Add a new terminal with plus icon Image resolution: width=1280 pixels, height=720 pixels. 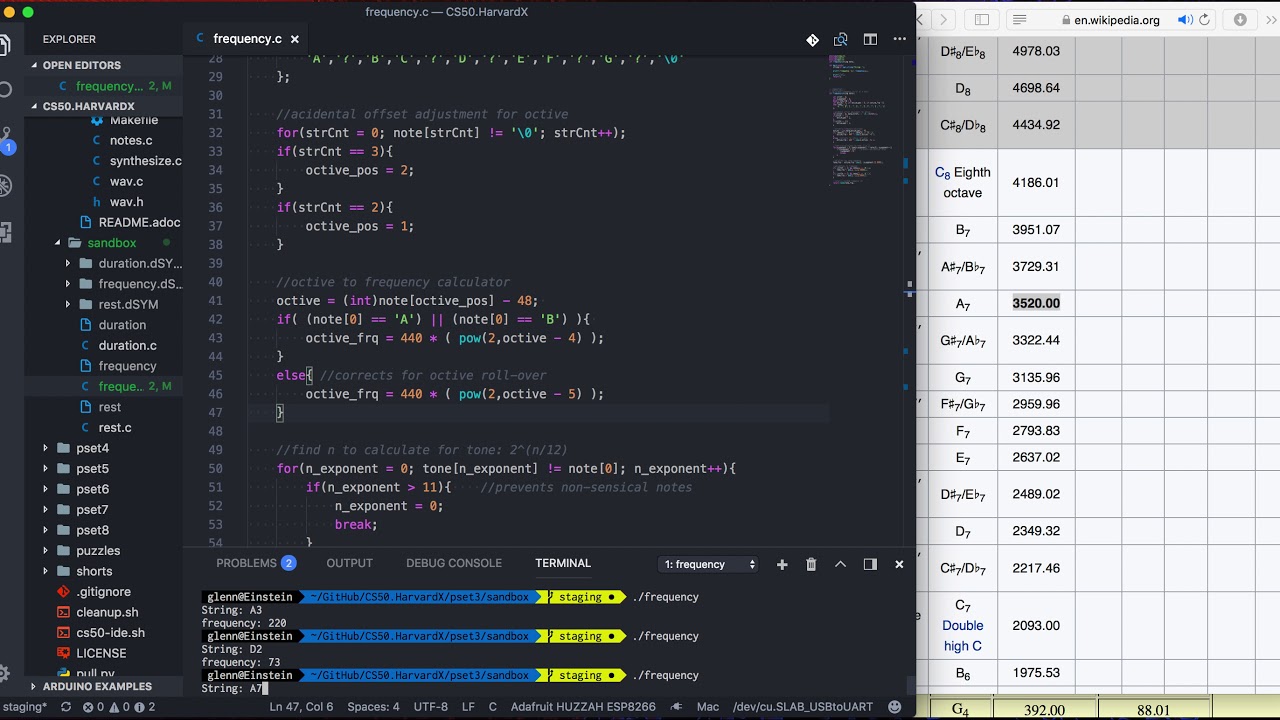pos(782,564)
